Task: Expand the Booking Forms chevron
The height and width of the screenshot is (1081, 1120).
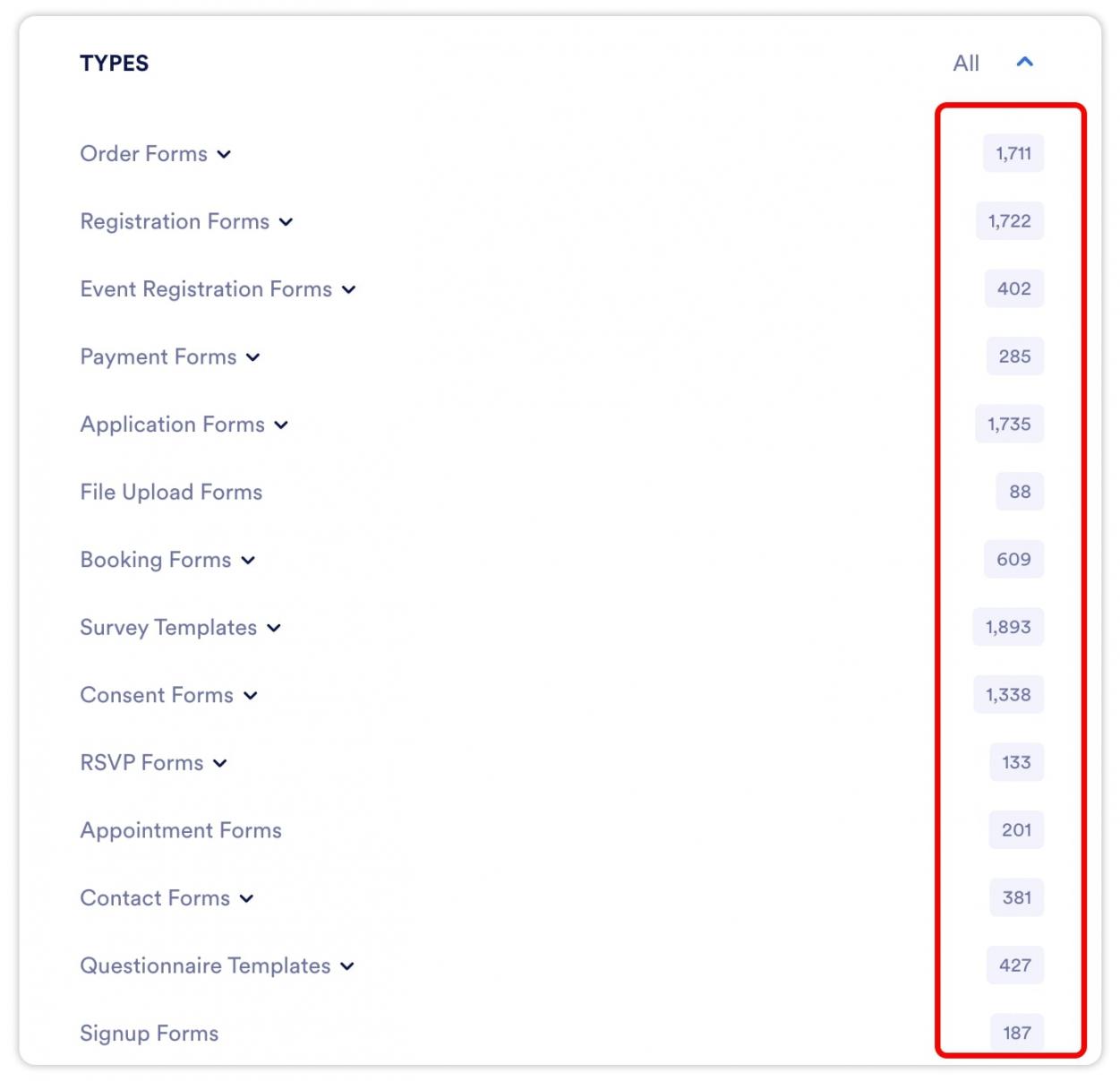Action: tap(248, 560)
